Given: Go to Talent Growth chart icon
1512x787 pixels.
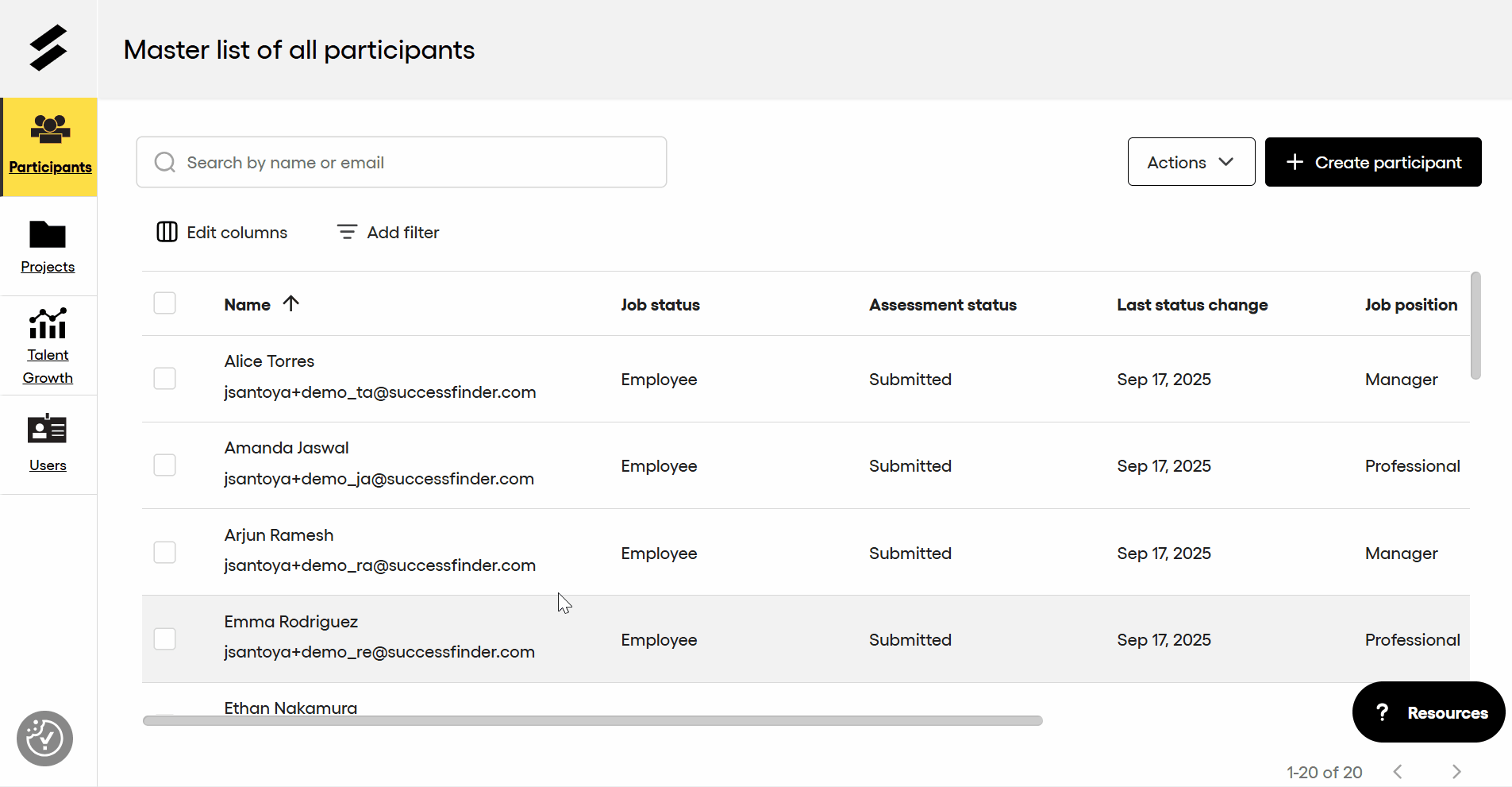Looking at the screenshot, I should (48, 323).
